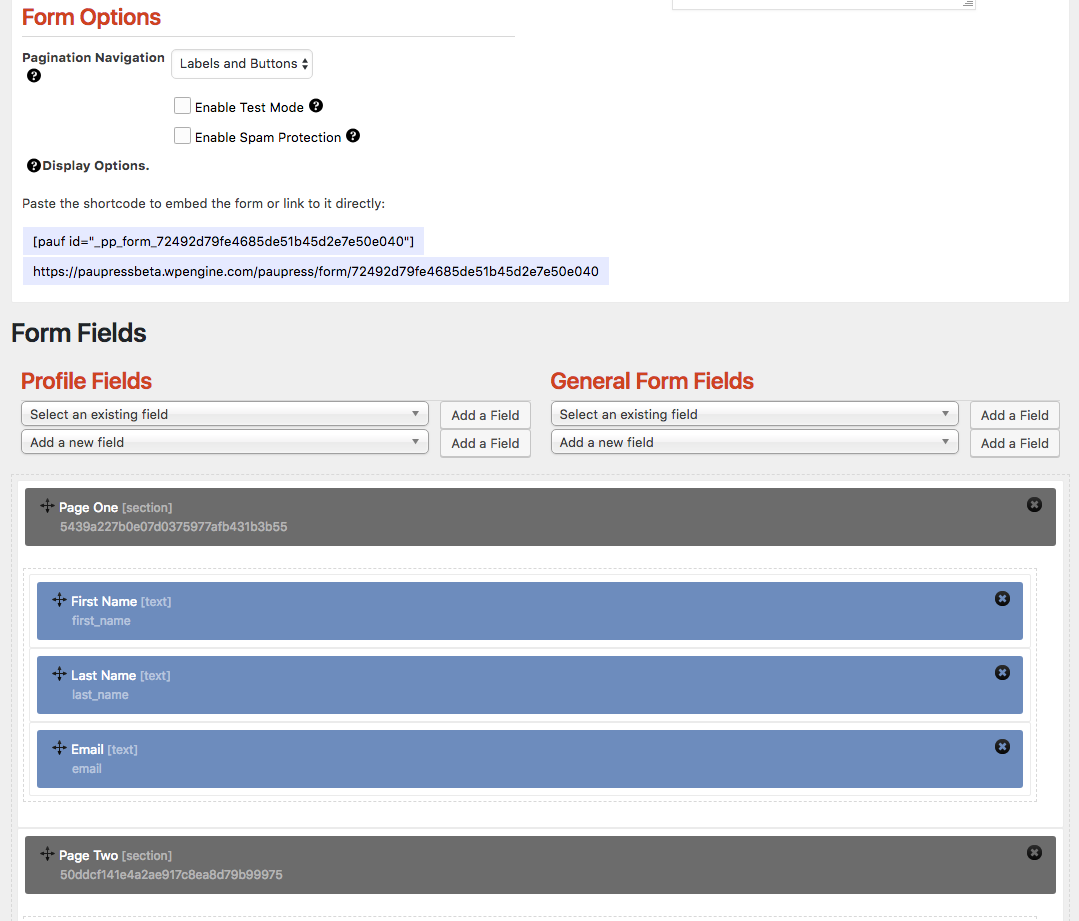Image resolution: width=1079 pixels, height=921 pixels.
Task: Open the Profile Fields existing field selector
Action: point(224,413)
